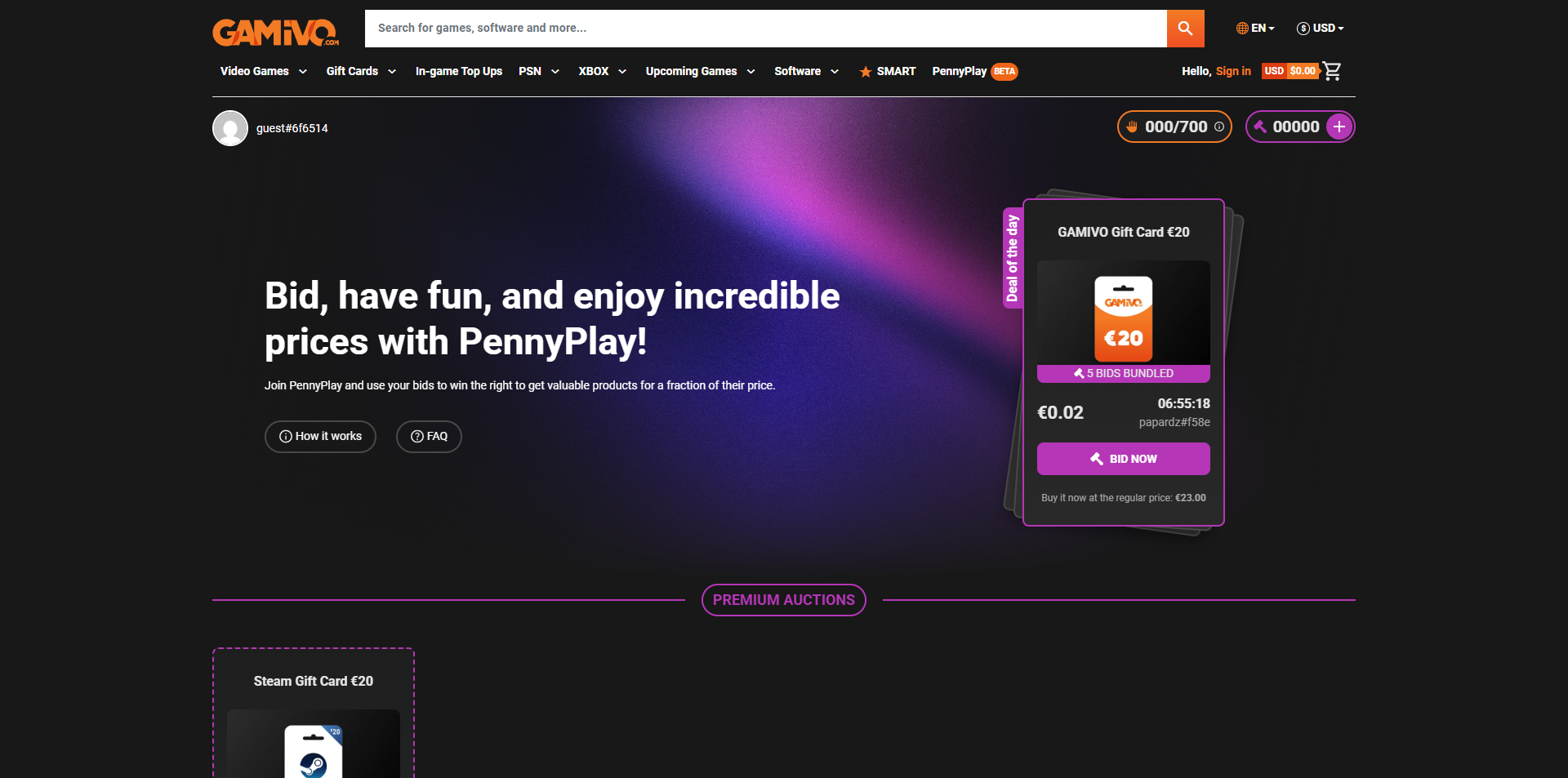Click the globe language icon
Screen dimensions: 1568x778
(x=1242, y=29)
